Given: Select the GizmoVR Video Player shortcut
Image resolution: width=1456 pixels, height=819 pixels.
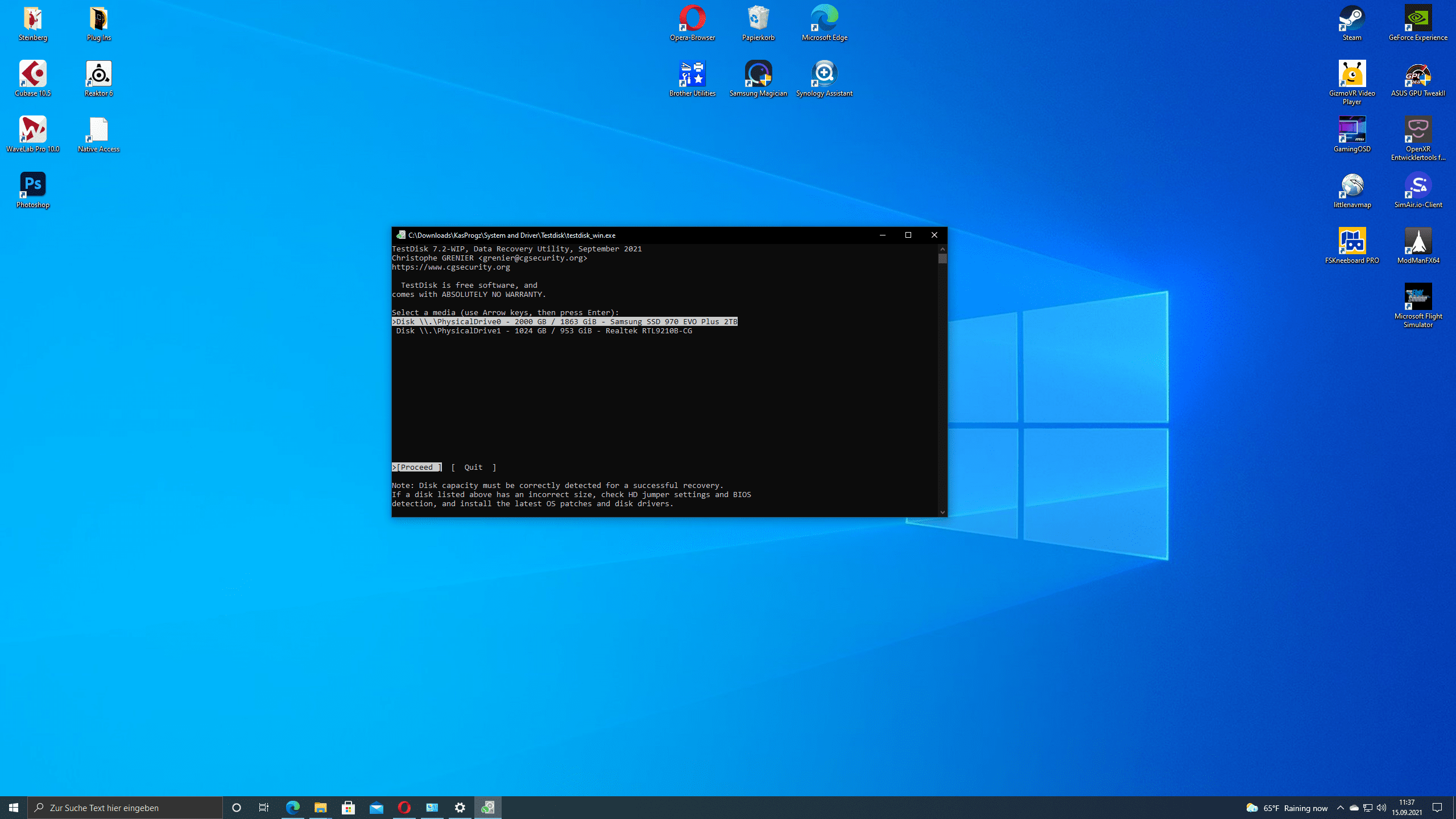Looking at the screenshot, I should tap(1352, 83).
